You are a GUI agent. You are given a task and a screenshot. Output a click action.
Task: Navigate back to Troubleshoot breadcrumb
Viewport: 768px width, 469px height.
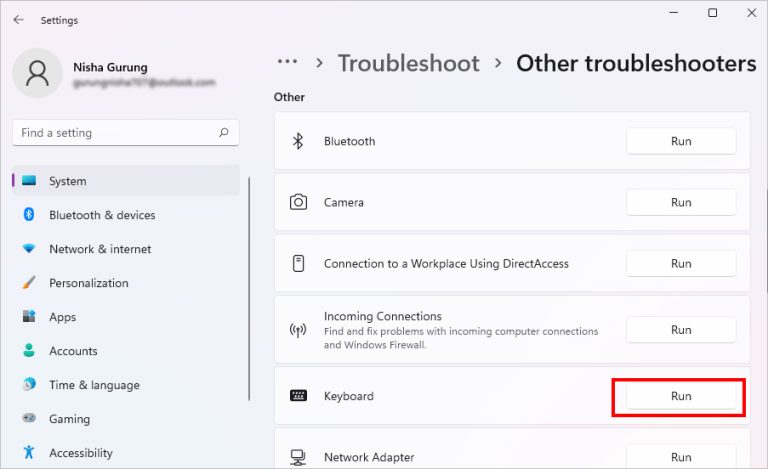[408, 63]
